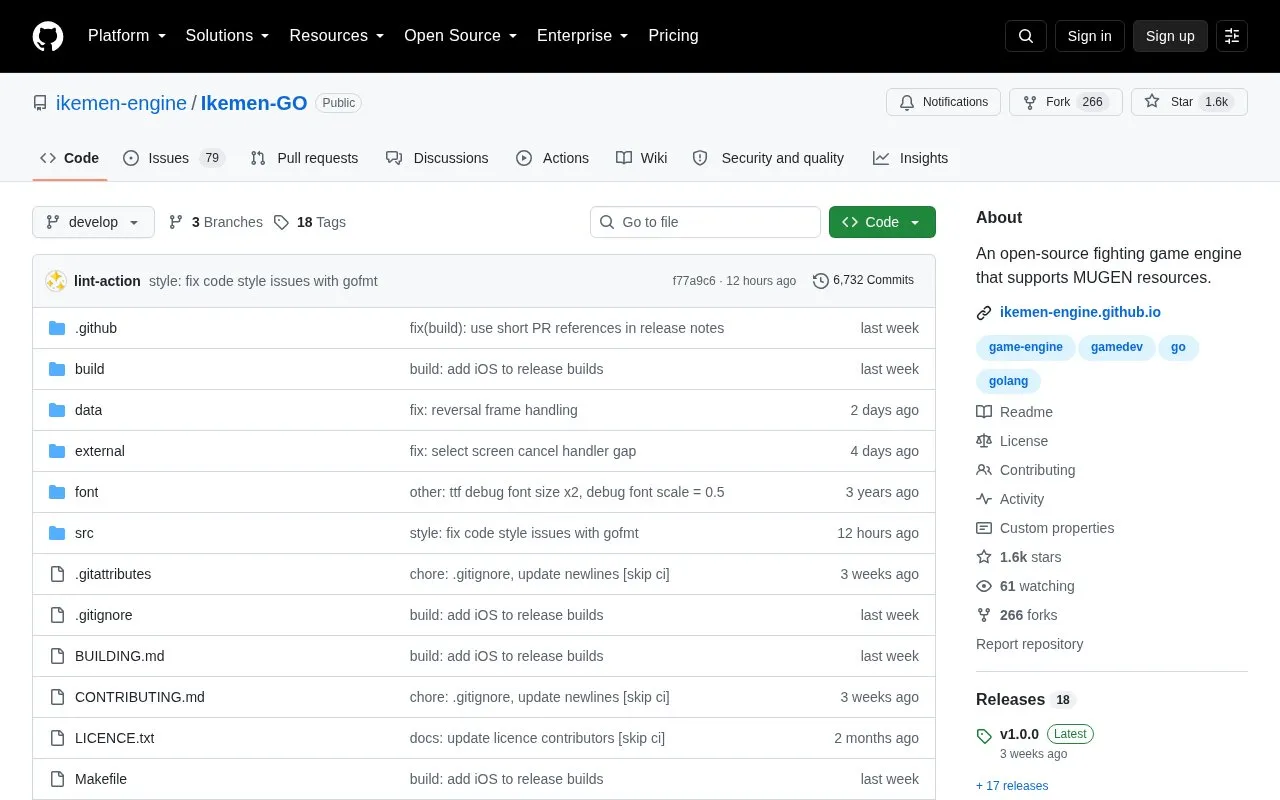The height and width of the screenshot is (800, 1280).
Task: Click the Go to file input
Action: pyautogui.click(x=705, y=222)
